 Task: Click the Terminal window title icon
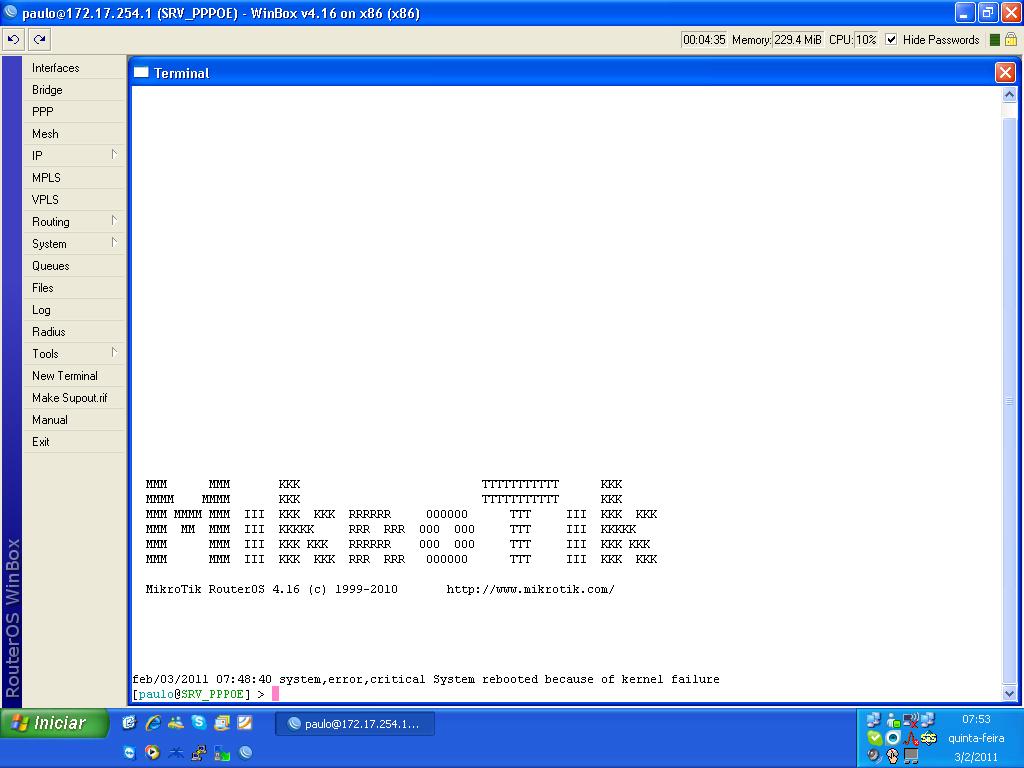[141, 72]
